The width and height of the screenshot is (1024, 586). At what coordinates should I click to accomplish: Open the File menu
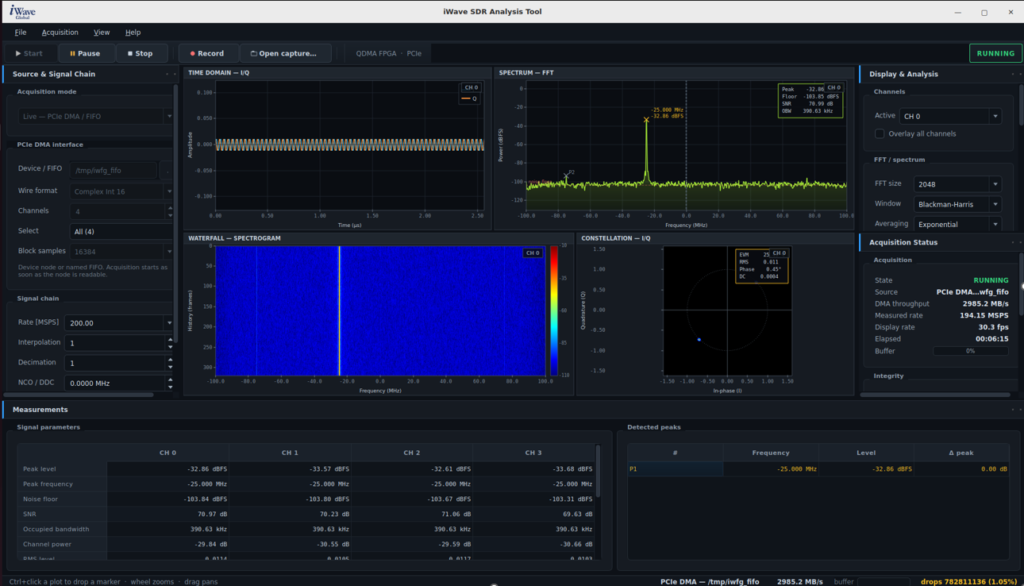20,32
